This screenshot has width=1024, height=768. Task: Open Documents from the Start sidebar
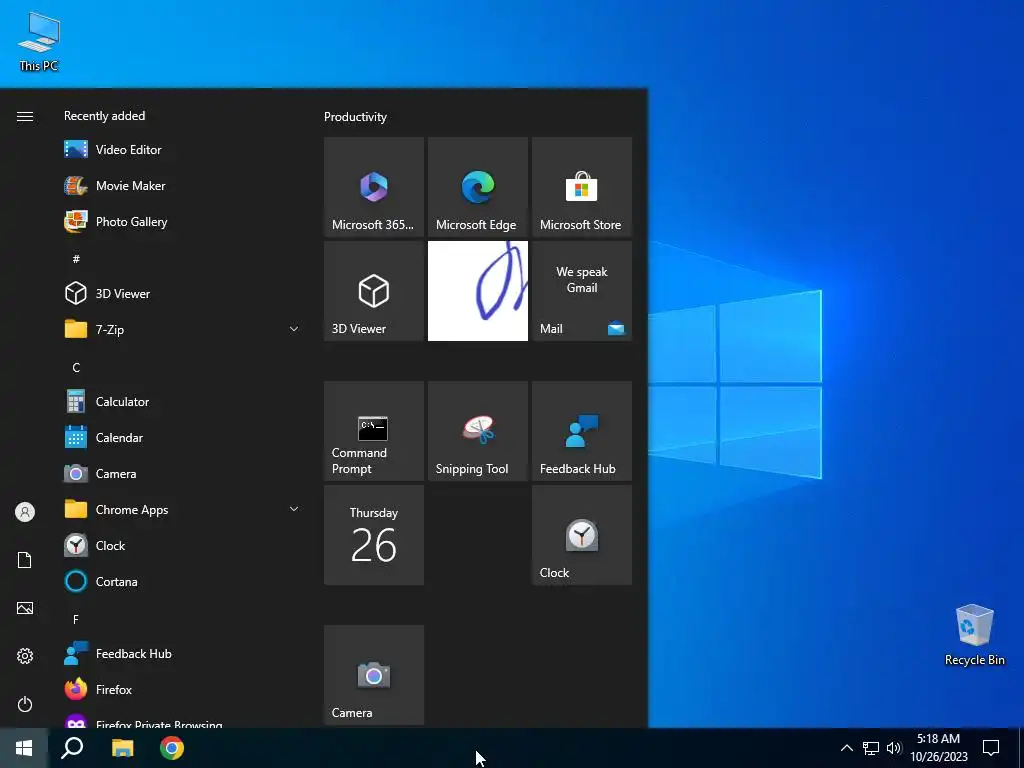[25, 560]
